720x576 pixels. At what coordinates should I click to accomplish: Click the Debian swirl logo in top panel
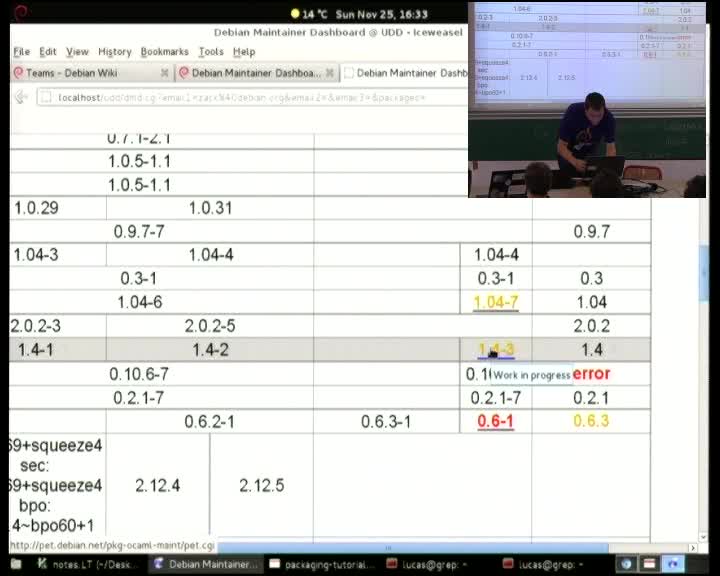click(x=21, y=12)
